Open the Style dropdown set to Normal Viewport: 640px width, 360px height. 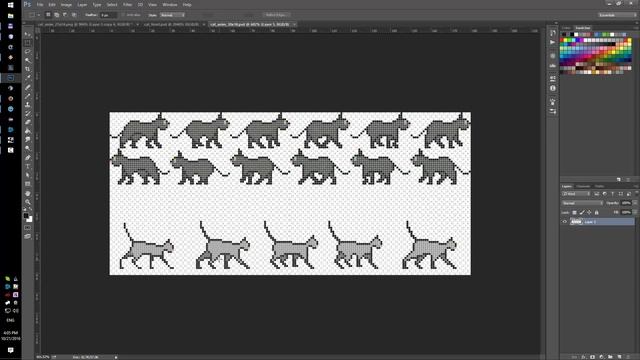point(172,15)
